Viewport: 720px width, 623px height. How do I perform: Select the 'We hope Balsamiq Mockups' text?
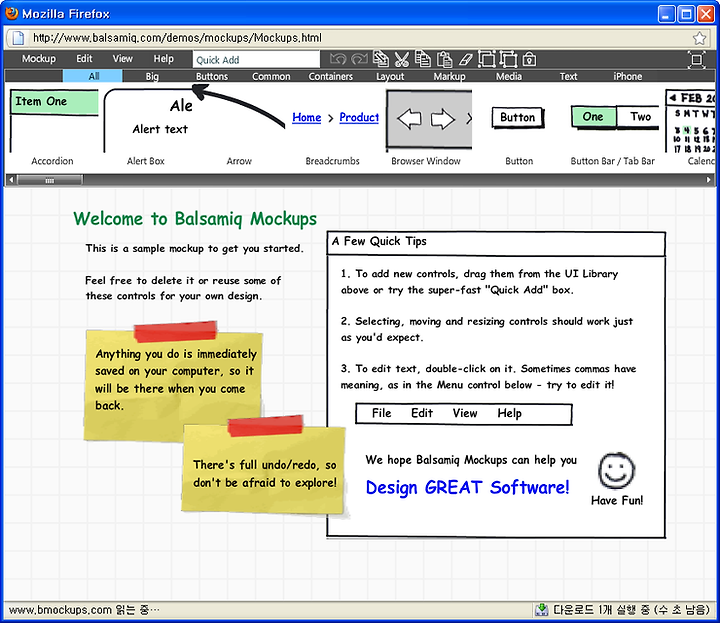pos(471,460)
